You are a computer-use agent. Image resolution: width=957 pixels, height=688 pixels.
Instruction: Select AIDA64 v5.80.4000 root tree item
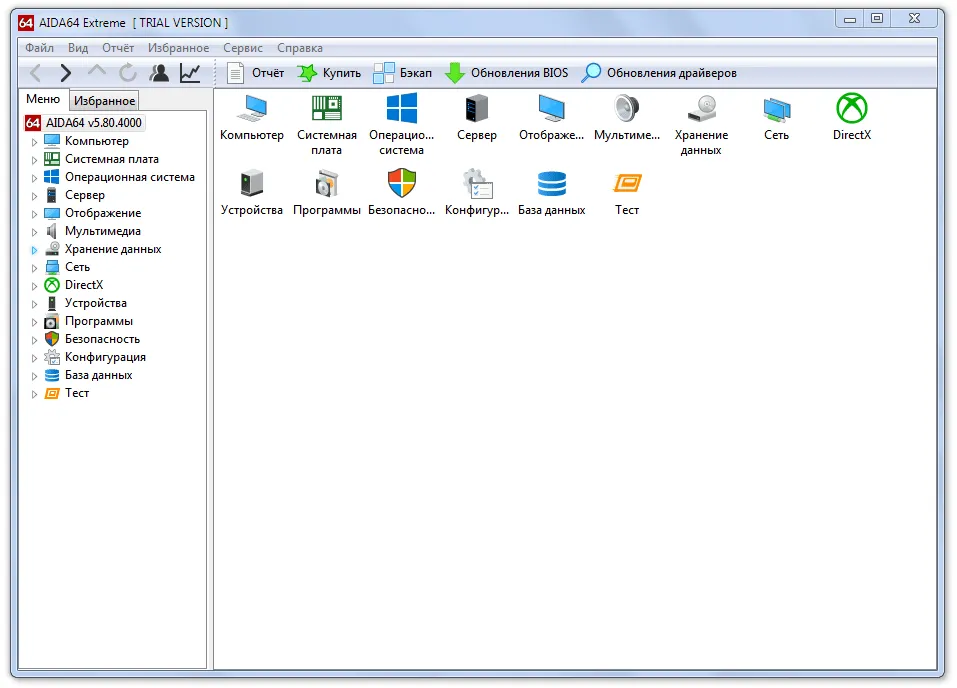(94, 122)
